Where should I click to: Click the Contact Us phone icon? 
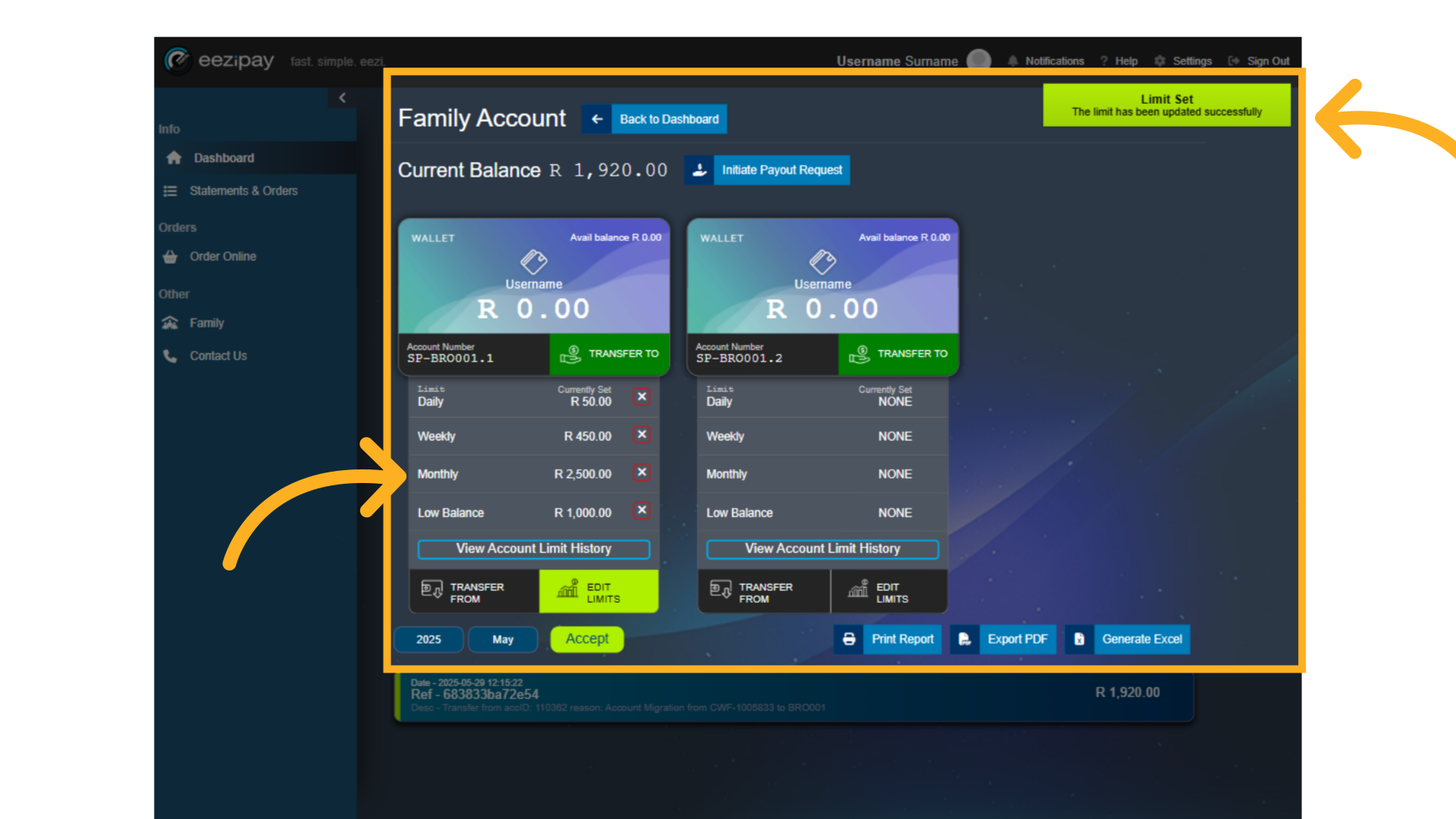171,356
